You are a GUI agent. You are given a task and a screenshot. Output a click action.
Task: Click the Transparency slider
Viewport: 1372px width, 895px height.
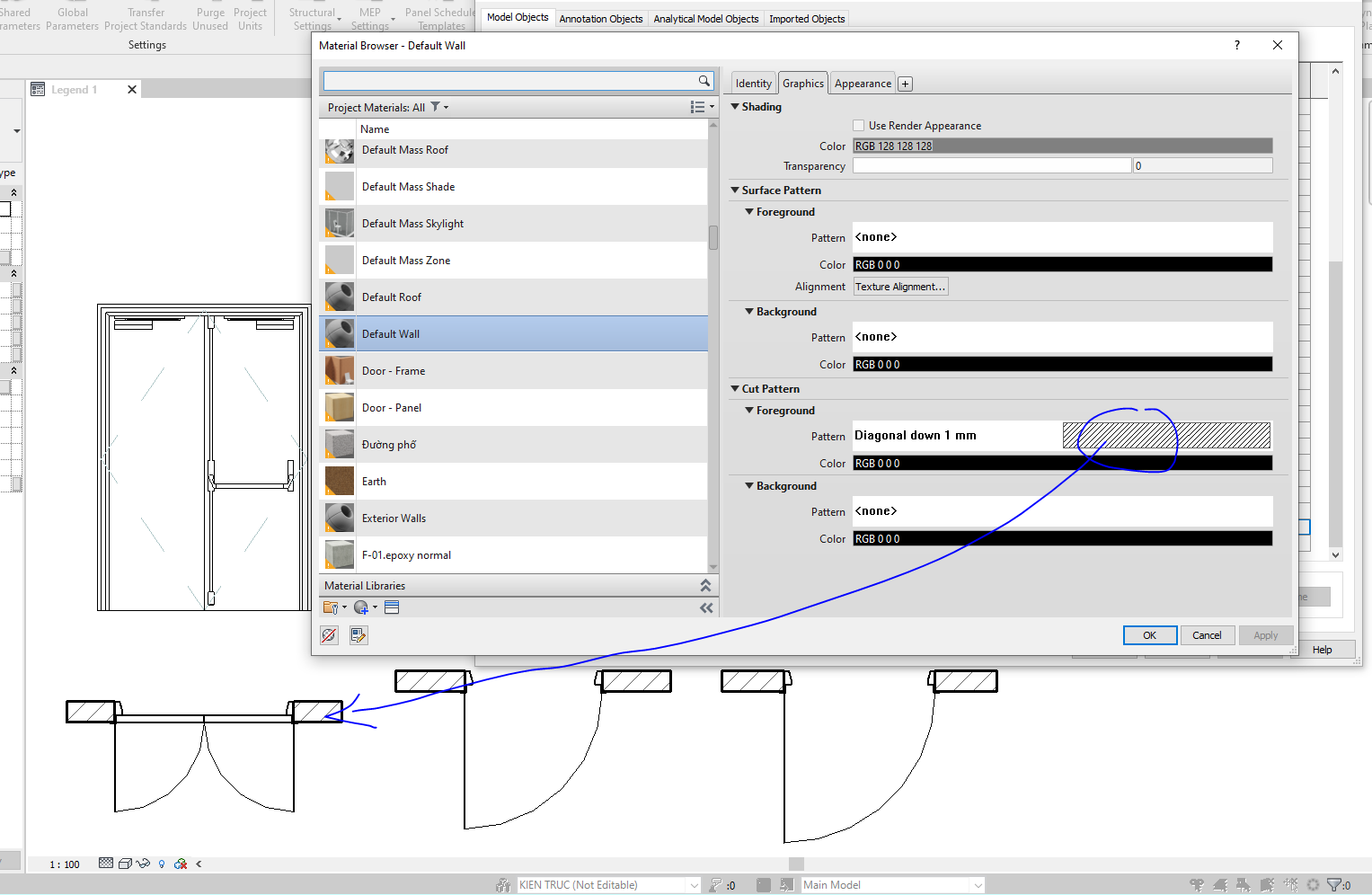coord(992,165)
